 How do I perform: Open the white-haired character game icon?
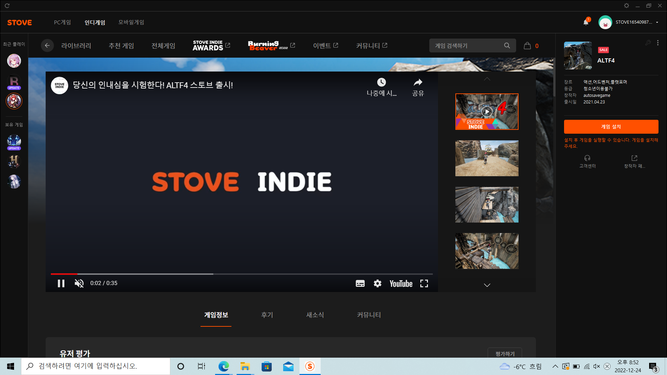pos(14,182)
